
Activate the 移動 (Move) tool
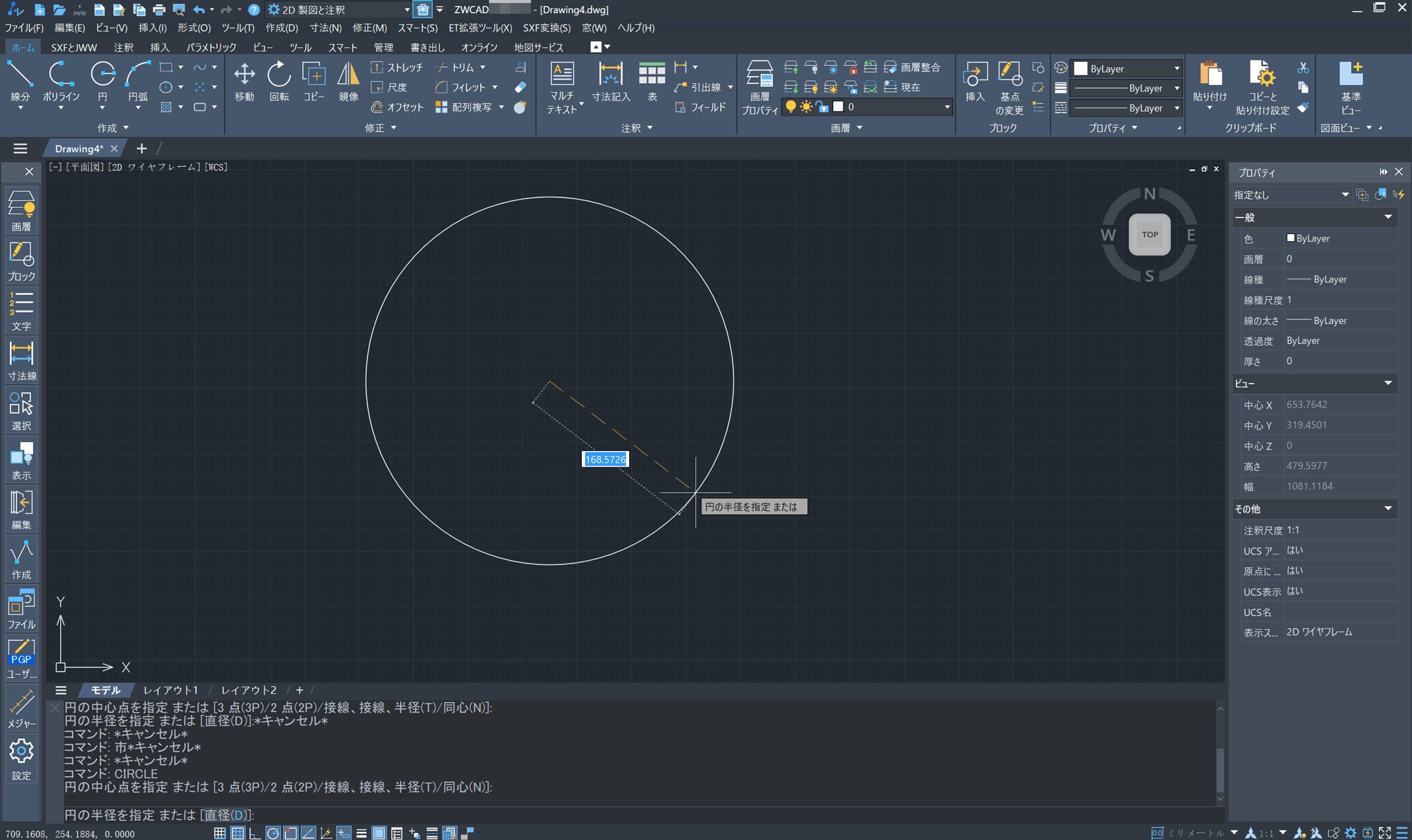244,81
